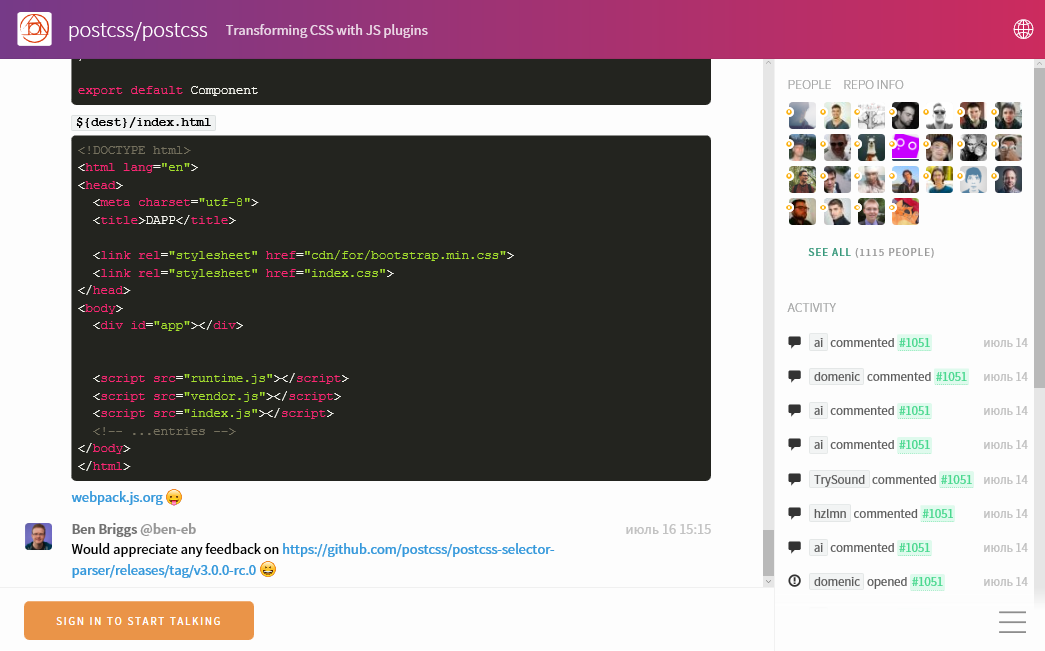Viewport: 1045px width, 651px height.
Task: Open the globe icon in header
Action: pyautogui.click(x=1023, y=29)
